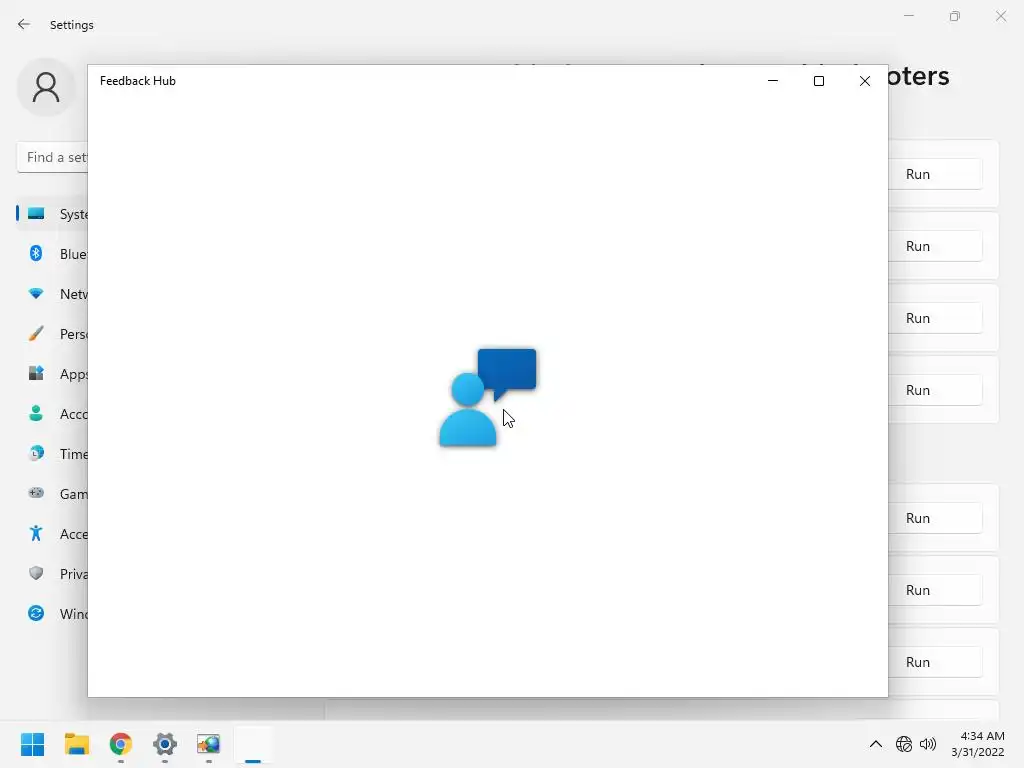Select the Network Wi-Fi icon in the sidebar
The height and width of the screenshot is (768, 1024).
pyautogui.click(x=36, y=294)
